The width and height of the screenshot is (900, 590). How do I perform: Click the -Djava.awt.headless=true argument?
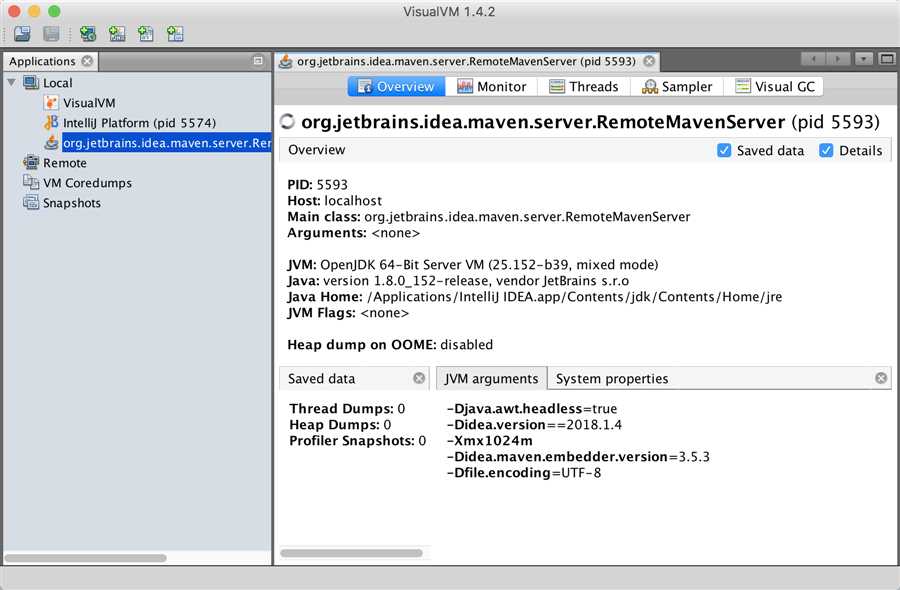tap(532, 409)
